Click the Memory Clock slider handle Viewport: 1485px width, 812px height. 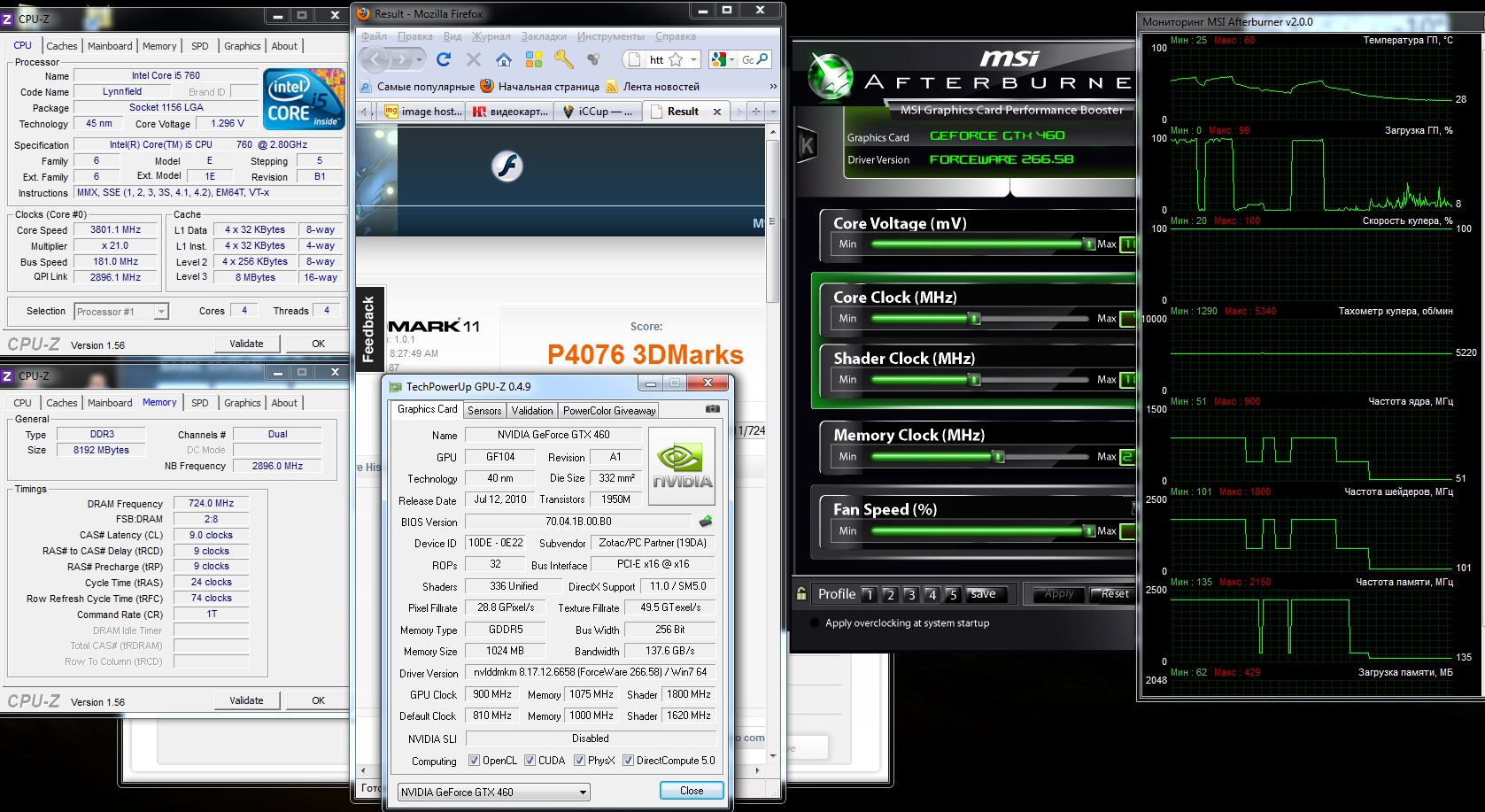tap(998, 456)
